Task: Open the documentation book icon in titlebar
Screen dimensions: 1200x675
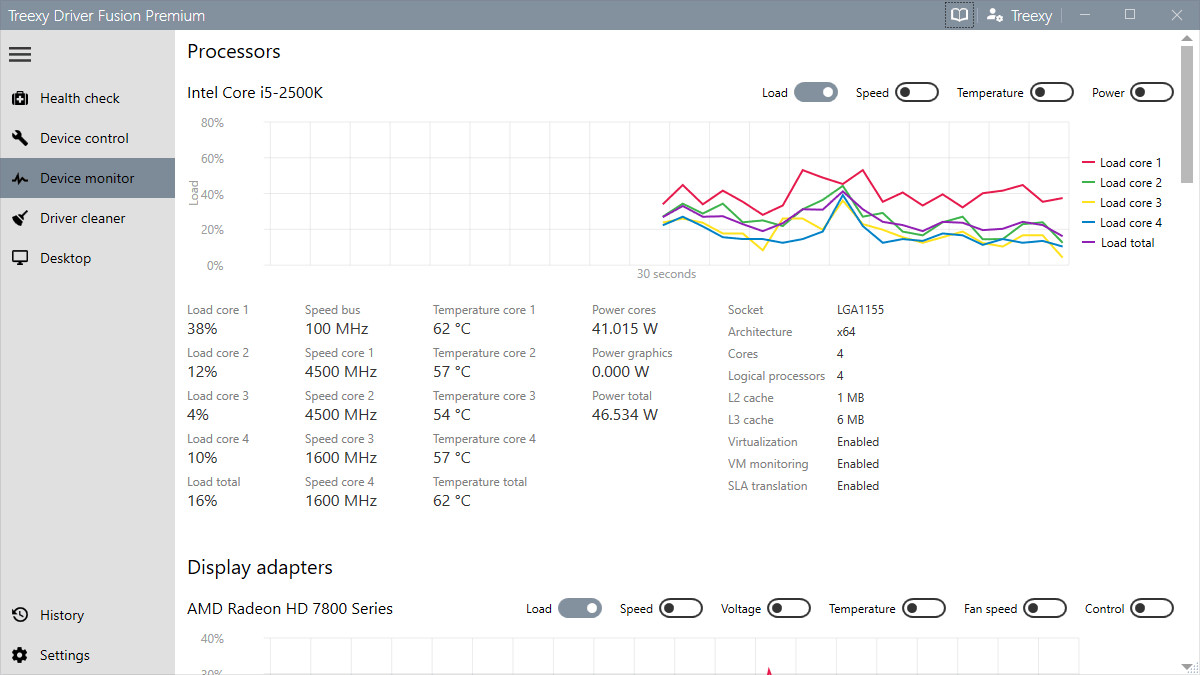Action: [x=958, y=14]
